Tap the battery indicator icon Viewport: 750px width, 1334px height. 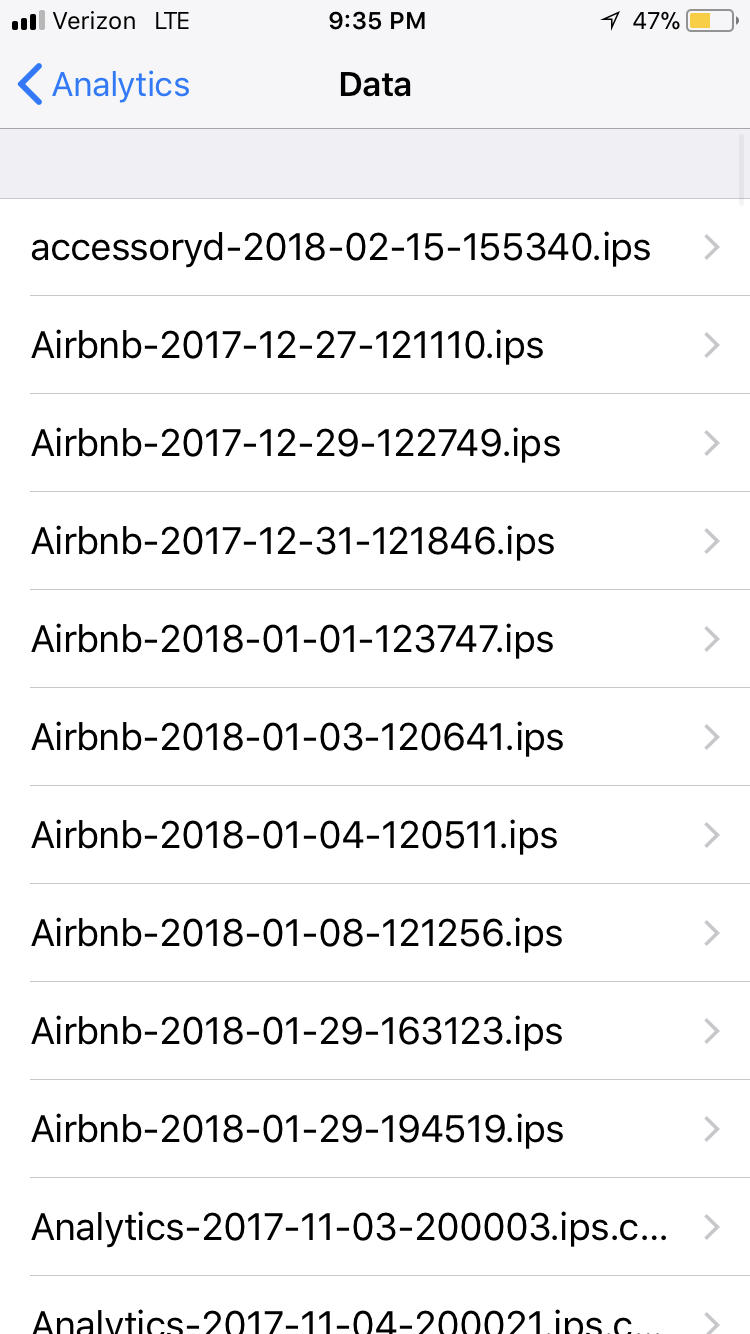pyautogui.click(x=712, y=21)
